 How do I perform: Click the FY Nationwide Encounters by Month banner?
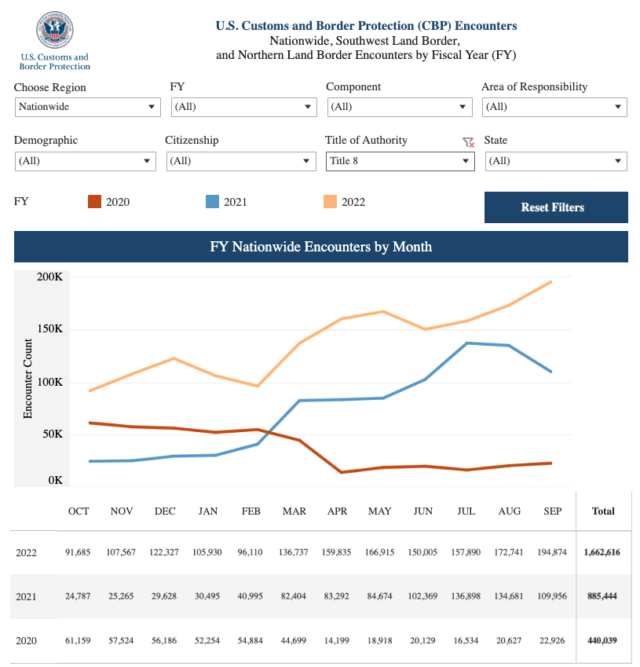pyautogui.click(x=321, y=247)
